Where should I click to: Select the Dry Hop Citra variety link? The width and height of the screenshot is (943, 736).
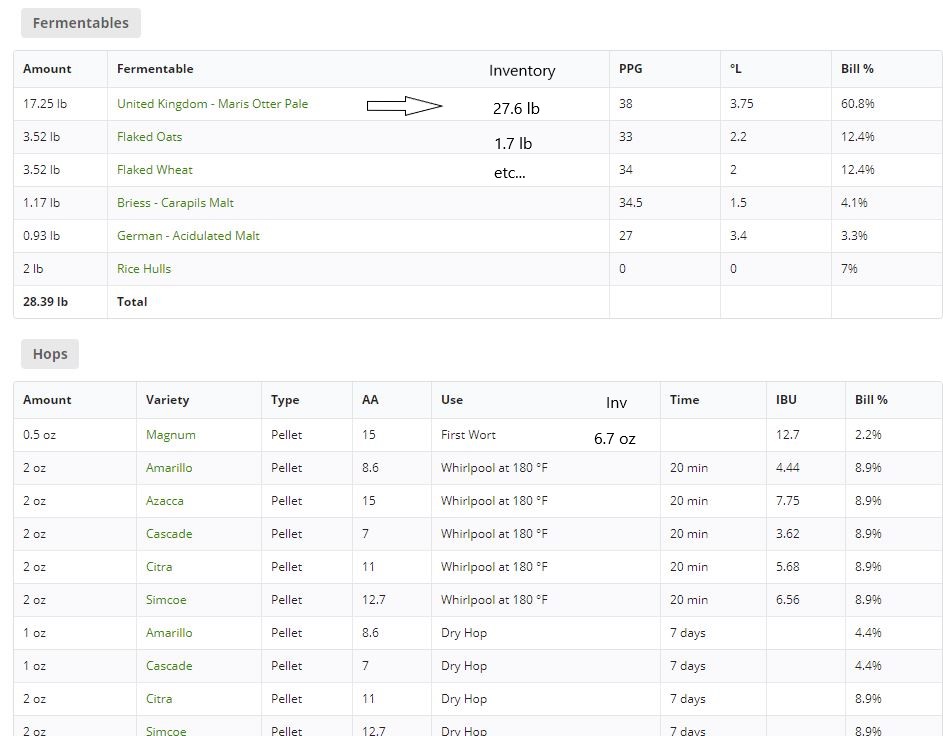pos(159,699)
